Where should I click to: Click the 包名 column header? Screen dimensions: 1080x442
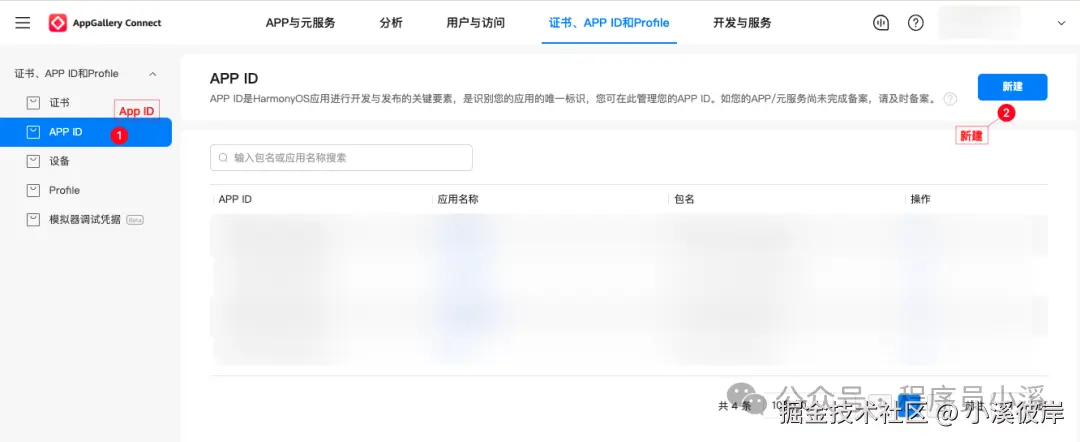coord(685,199)
